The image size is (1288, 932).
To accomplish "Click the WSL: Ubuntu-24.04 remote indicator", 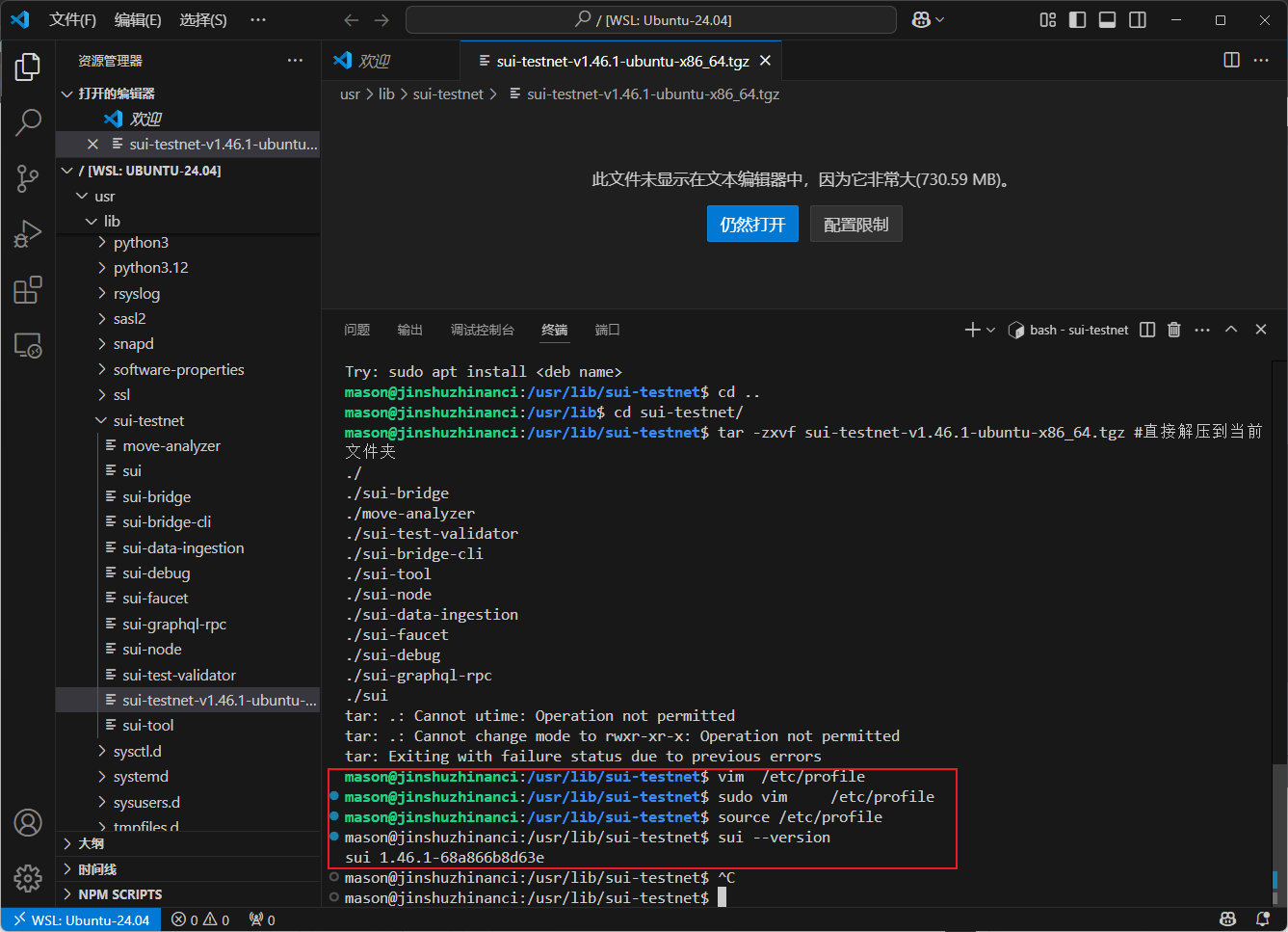I will point(81,920).
